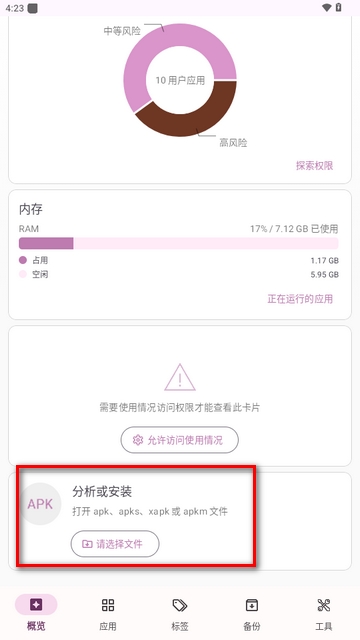Tap the 允许访问使用情况 button
The image size is (360, 640).
(180, 440)
